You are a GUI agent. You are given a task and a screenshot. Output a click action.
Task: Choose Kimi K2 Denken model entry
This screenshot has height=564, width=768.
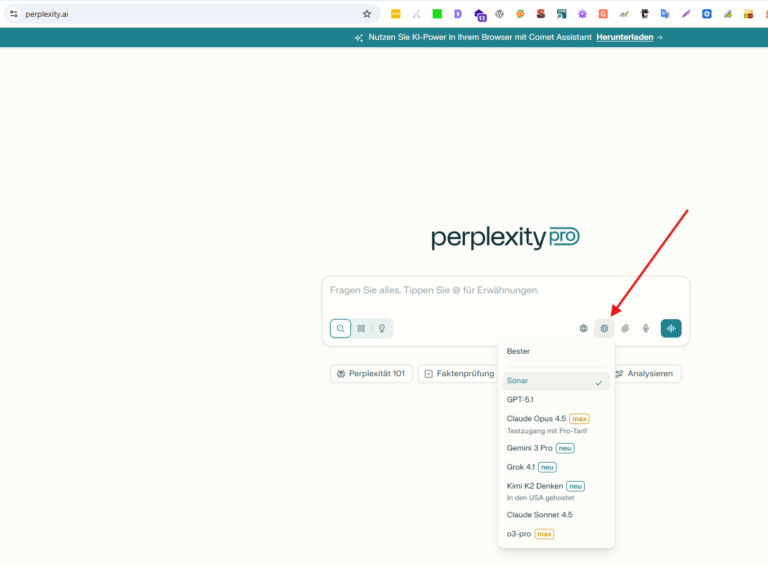535,486
